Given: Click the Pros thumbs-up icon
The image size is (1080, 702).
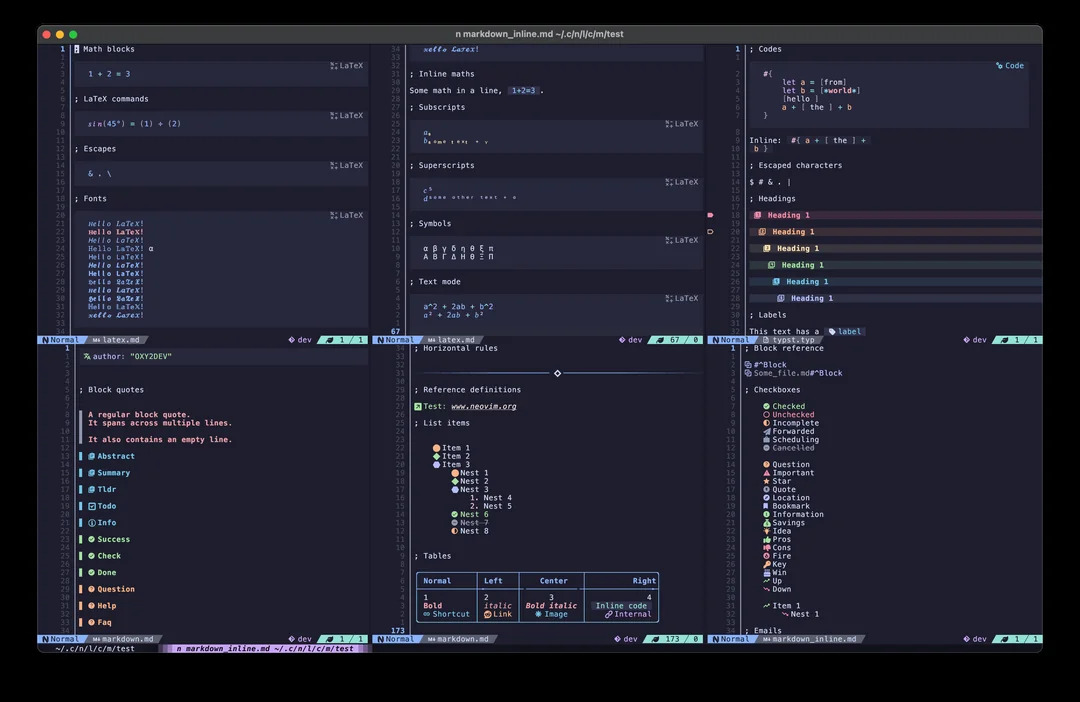Looking at the screenshot, I should click(766, 539).
